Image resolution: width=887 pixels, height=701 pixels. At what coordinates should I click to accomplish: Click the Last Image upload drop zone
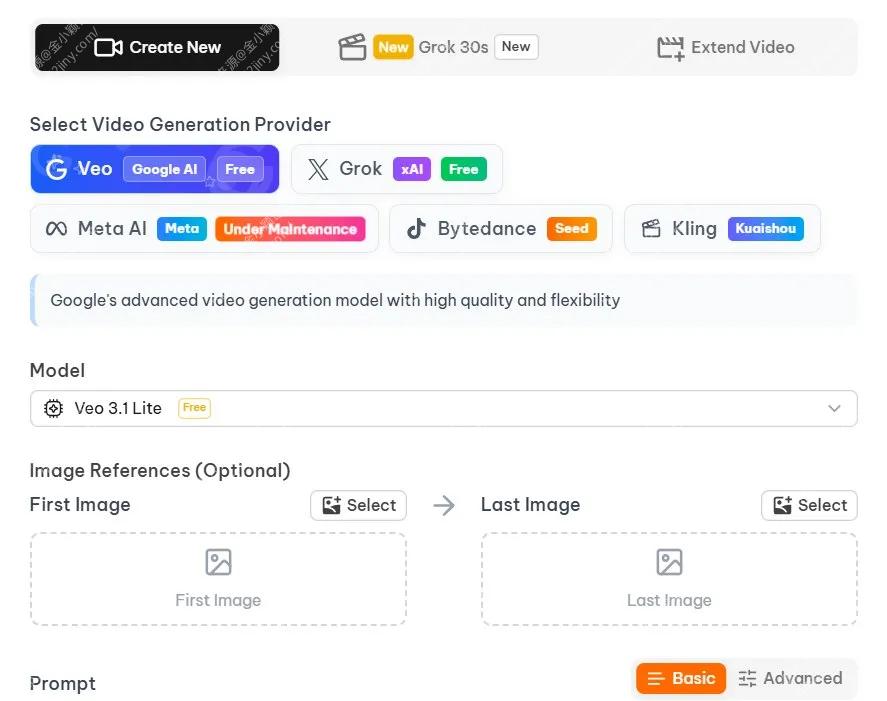coord(669,579)
